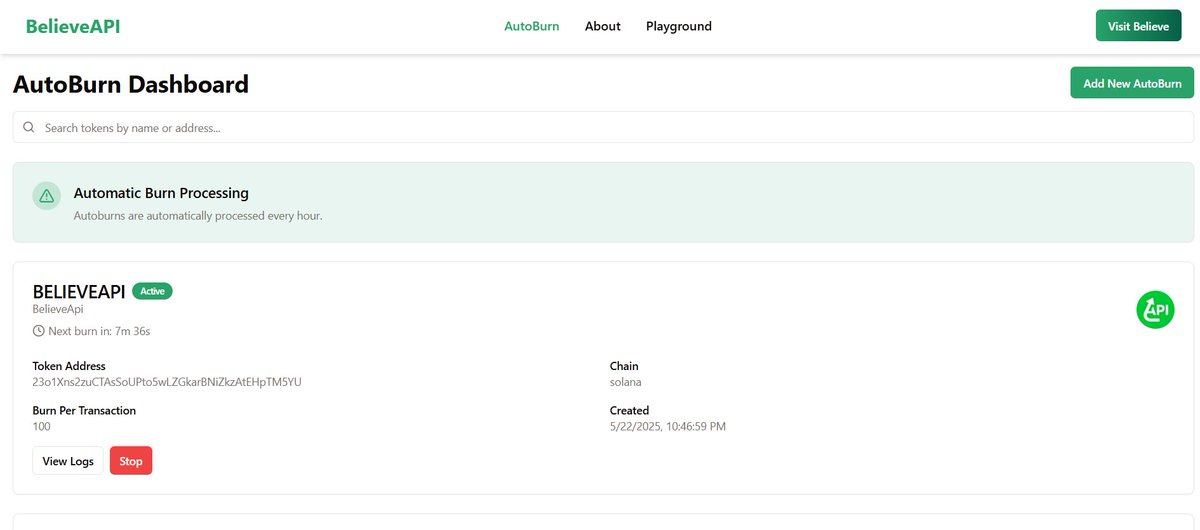Click the BELIEVEAPI token title
1200x530 pixels.
(79, 291)
